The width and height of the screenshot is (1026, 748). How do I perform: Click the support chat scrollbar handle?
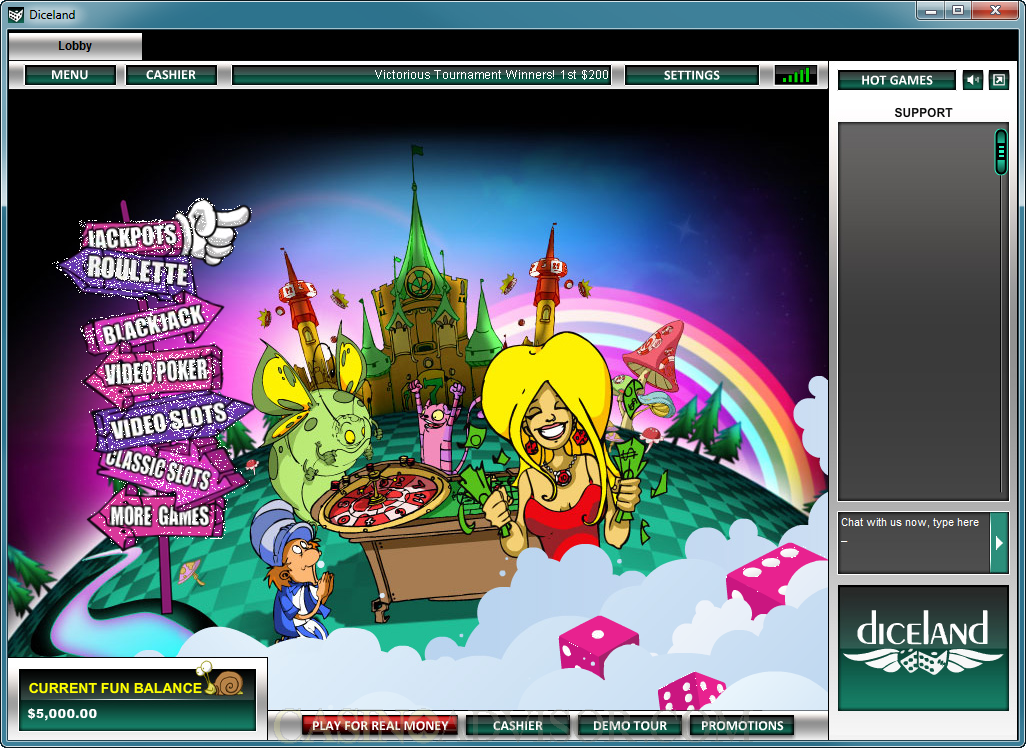[x=1000, y=152]
